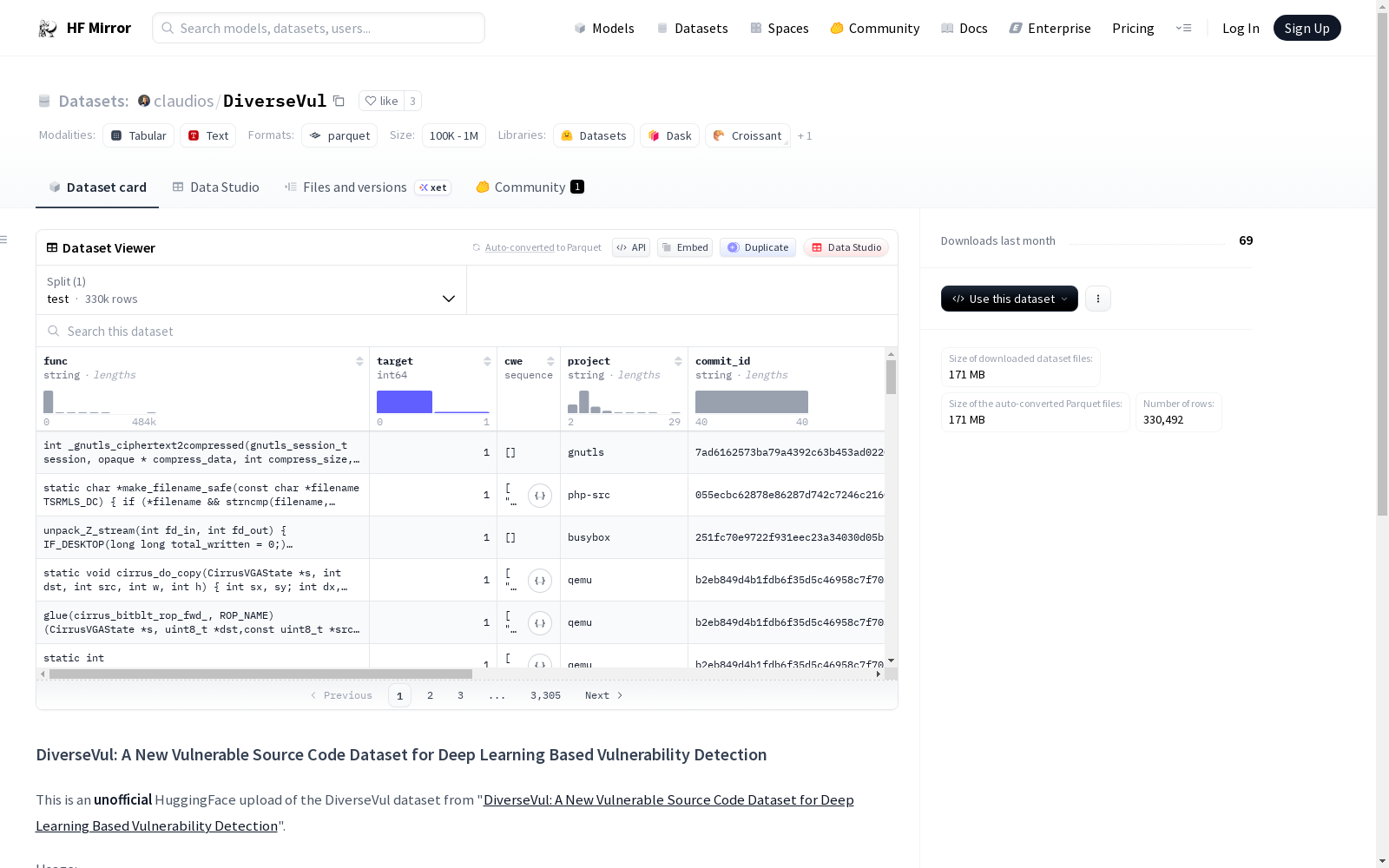The width and height of the screenshot is (1389, 868).
Task: Click the like count 3
Action: pyautogui.click(x=413, y=101)
